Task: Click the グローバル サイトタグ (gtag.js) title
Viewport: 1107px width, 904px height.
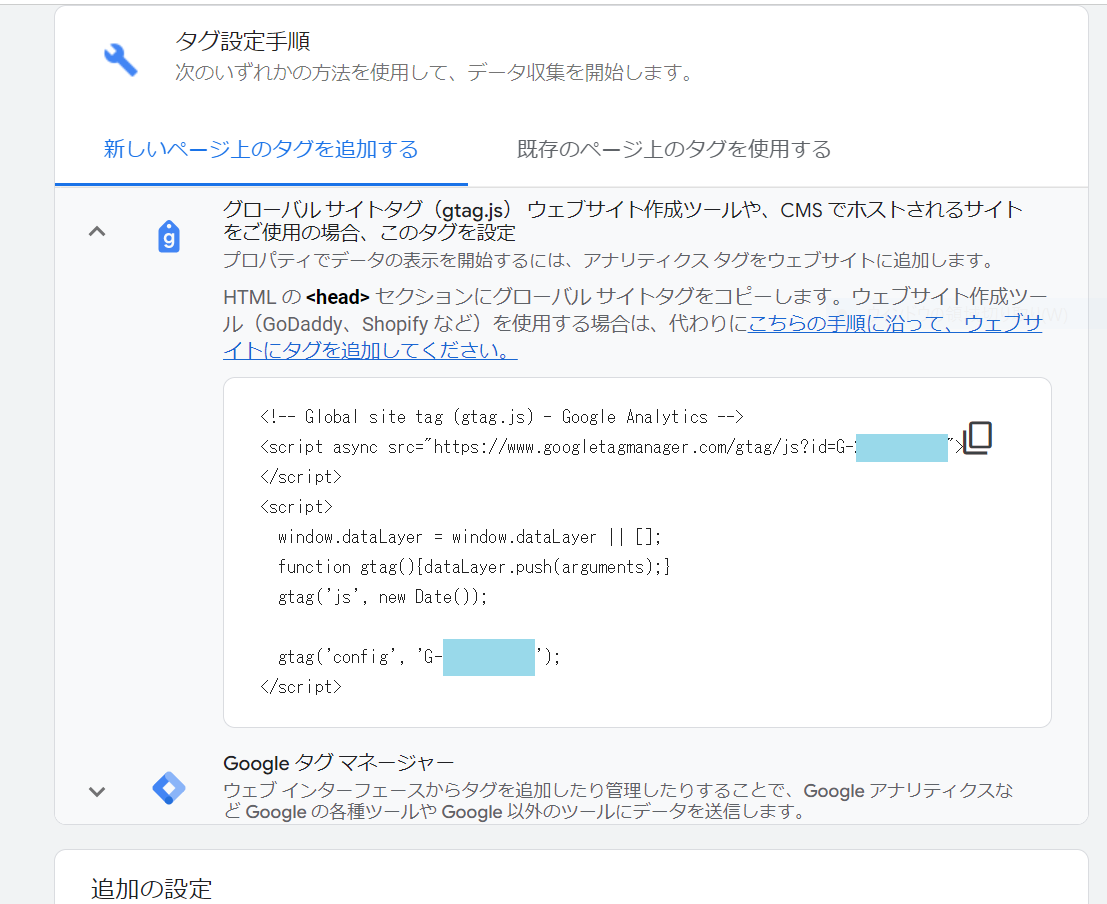Action: (623, 220)
